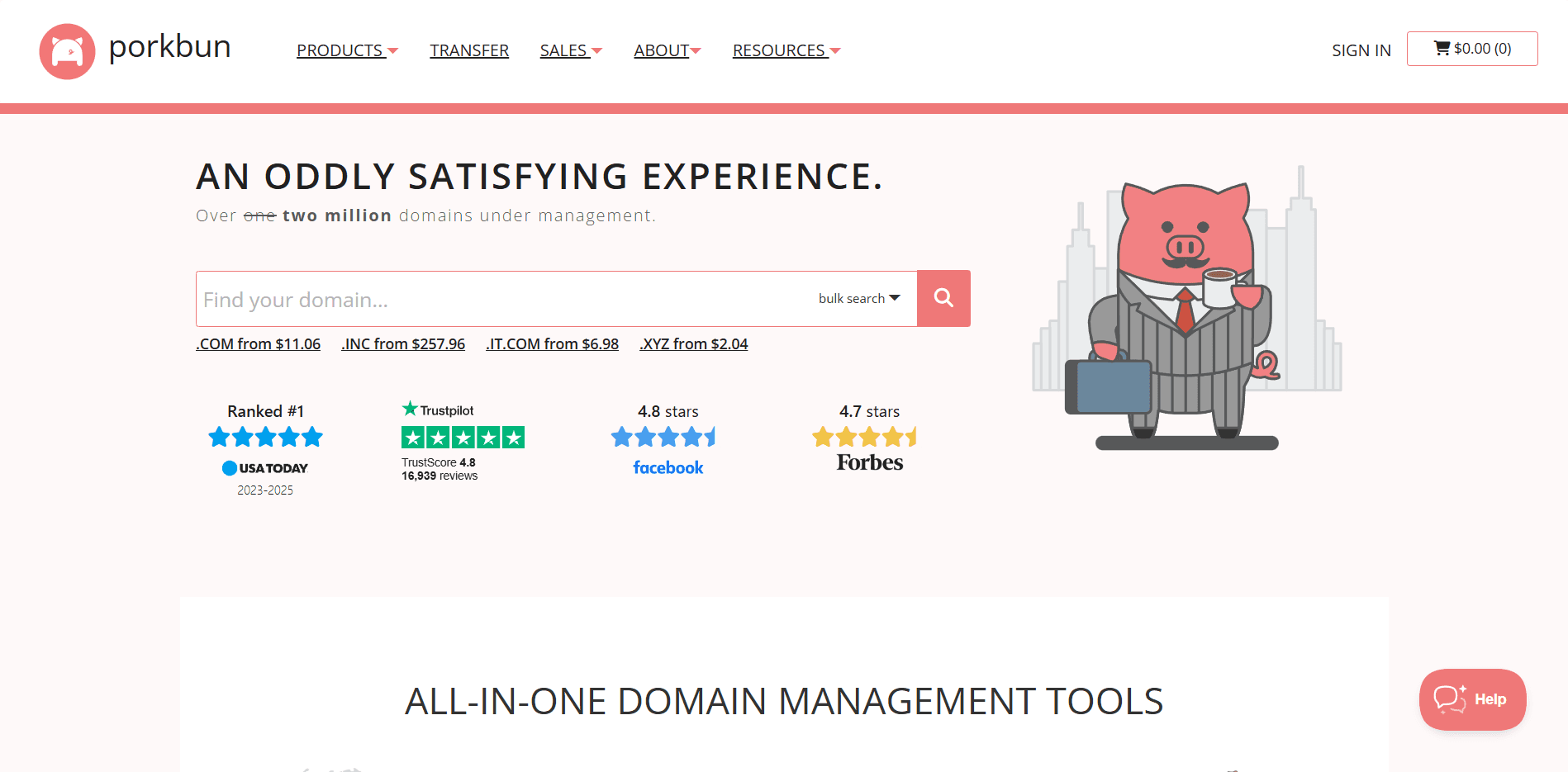Screen dimensions: 1568x772
Task: Open the ABOUT dropdown menu
Action: click(x=668, y=50)
